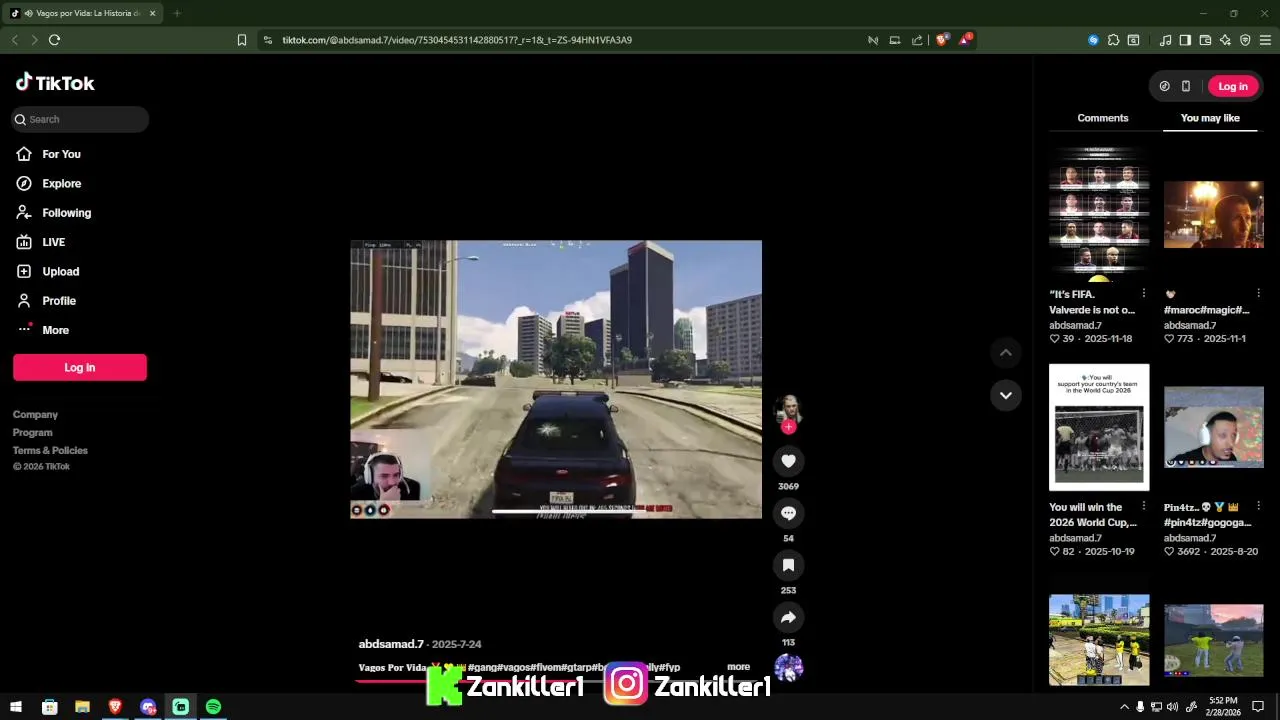Open the spinning music disc icon
The height and width of the screenshot is (720, 1280).
tap(788, 667)
